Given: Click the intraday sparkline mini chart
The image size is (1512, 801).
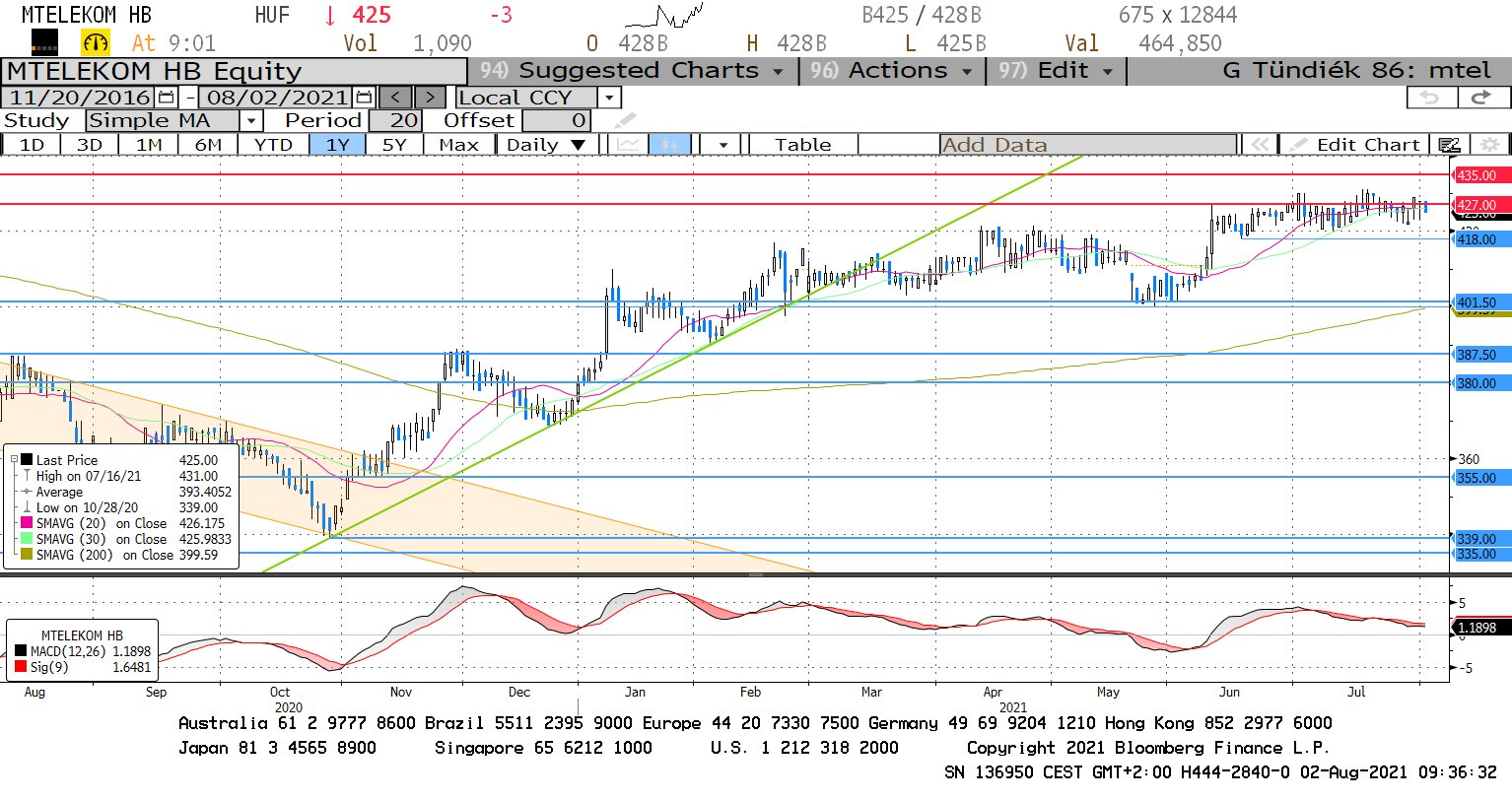Looking at the screenshot, I should tap(663, 16).
